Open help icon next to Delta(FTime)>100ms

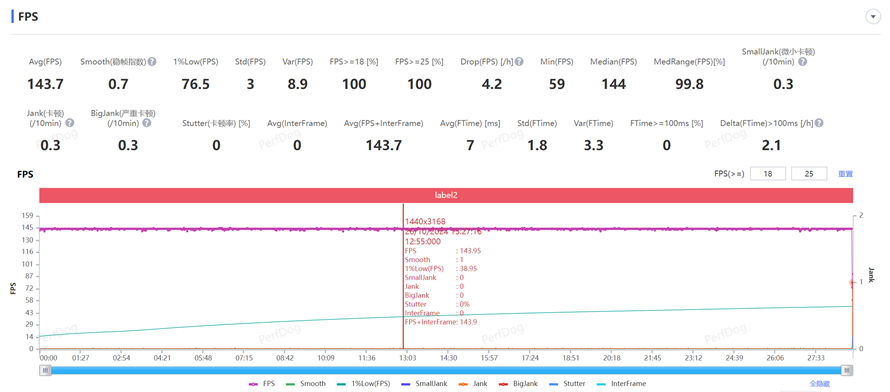click(819, 123)
